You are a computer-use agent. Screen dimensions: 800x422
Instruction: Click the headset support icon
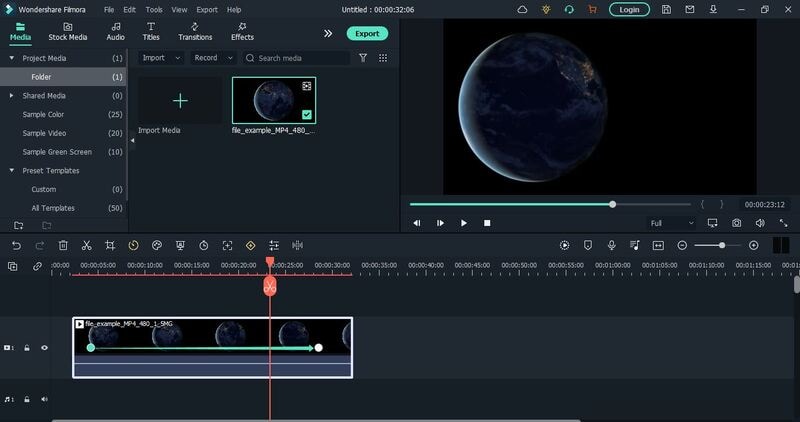[x=569, y=9]
